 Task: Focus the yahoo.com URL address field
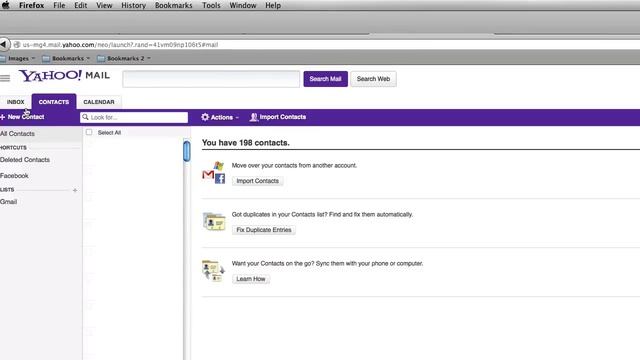click(x=327, y=44)
